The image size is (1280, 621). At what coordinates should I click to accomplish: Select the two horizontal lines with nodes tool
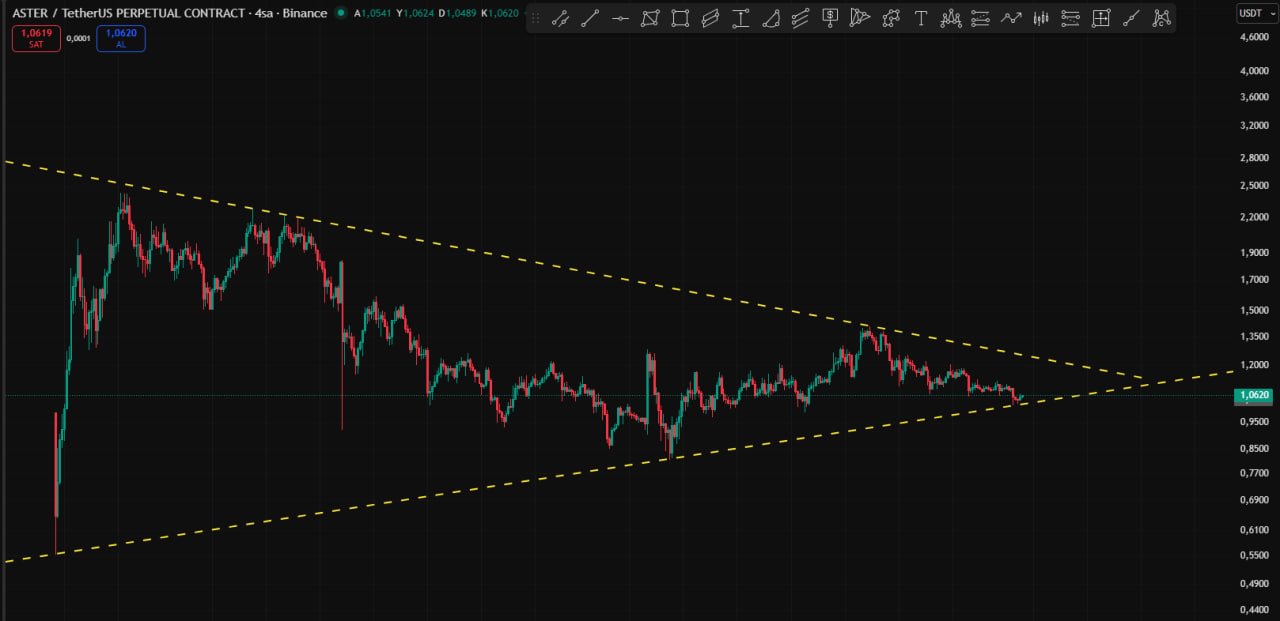click(981, 18)
